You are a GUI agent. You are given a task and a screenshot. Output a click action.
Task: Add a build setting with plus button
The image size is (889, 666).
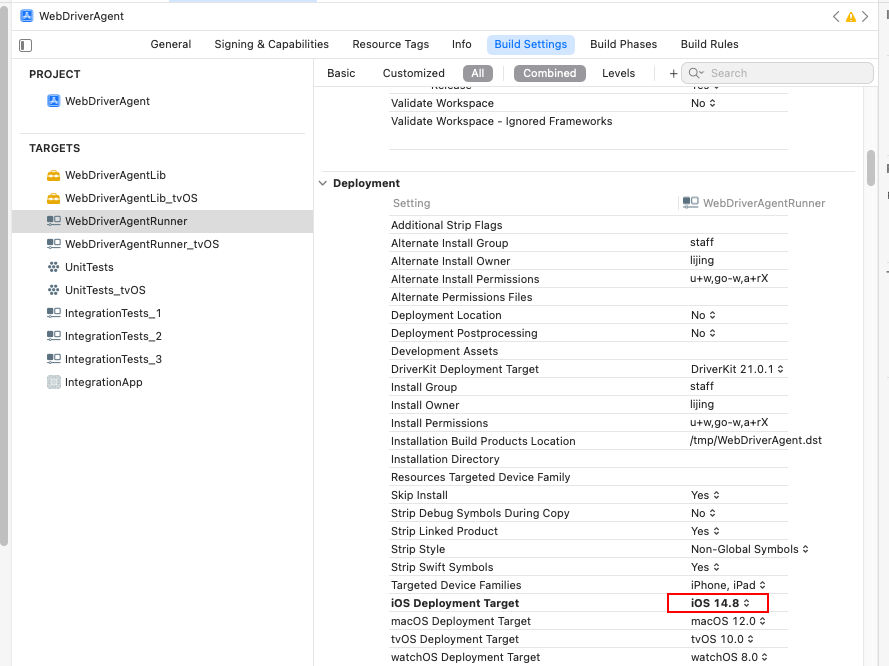tap(673, 73)
